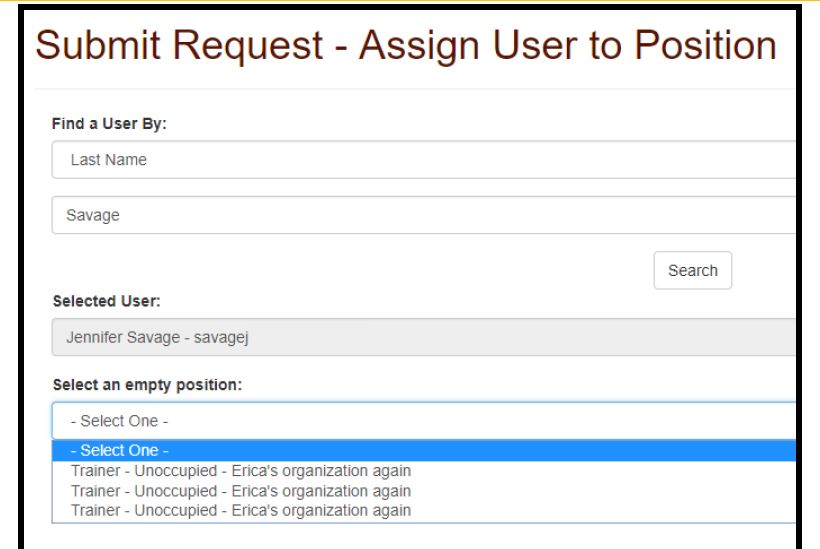Collapse the empty position combo box
The height and width of the screenshot is (549, 820).
point(424,421)
